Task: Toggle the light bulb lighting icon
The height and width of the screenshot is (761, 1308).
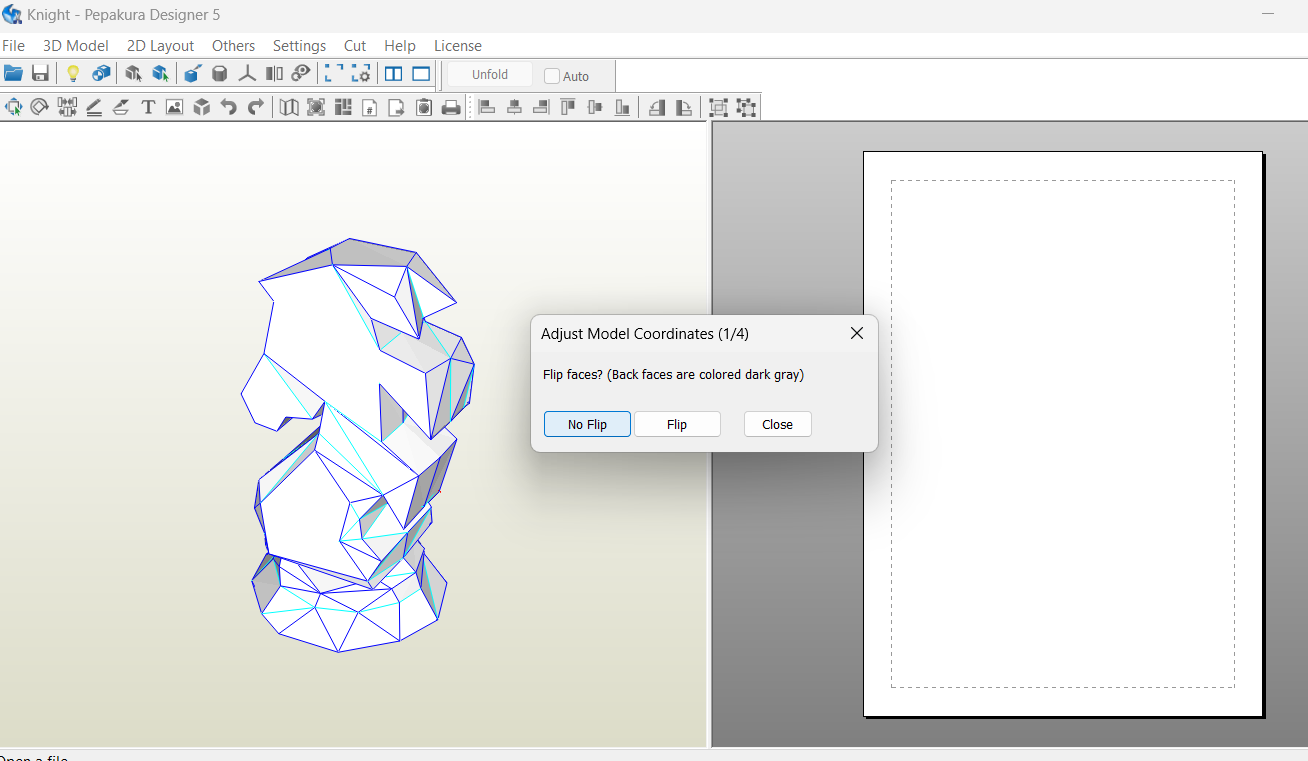Action: click(x=73, y=74)
